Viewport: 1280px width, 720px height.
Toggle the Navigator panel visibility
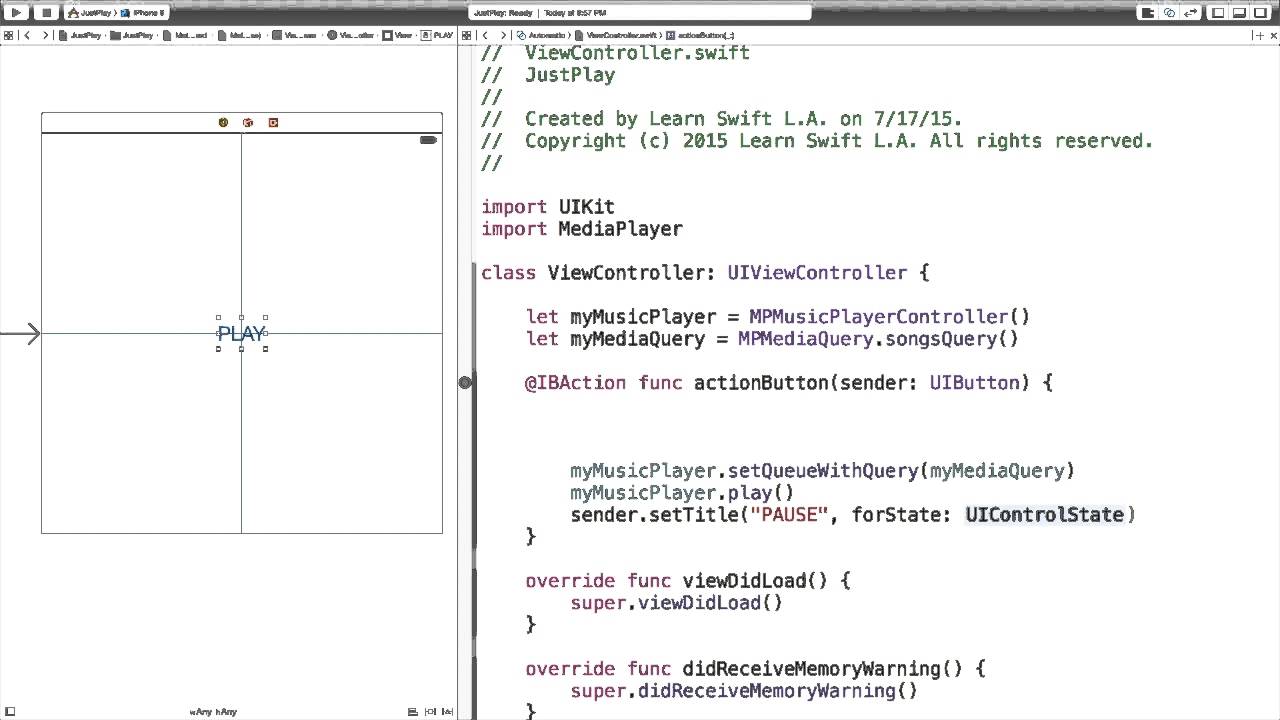click(x=1218, y=13)
